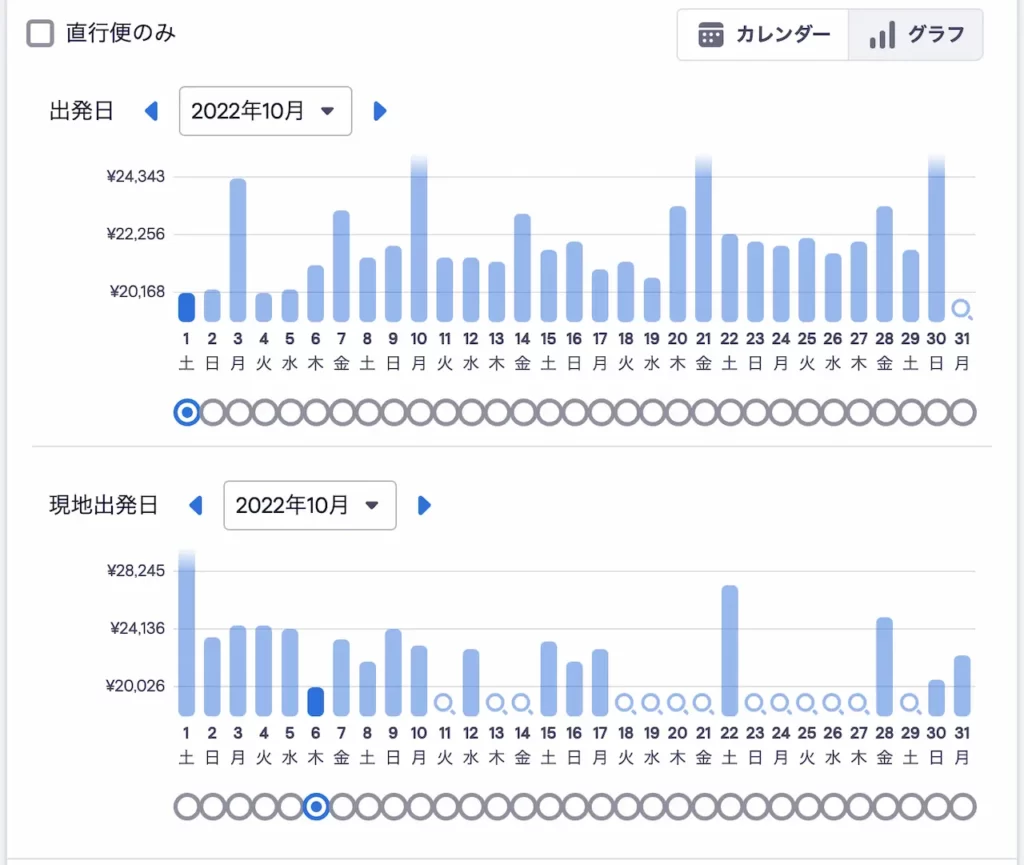Search price for 現地出発日 day 29
Image resolution: width=1024 pixels, height=865 pixels.
pos(910,703)
